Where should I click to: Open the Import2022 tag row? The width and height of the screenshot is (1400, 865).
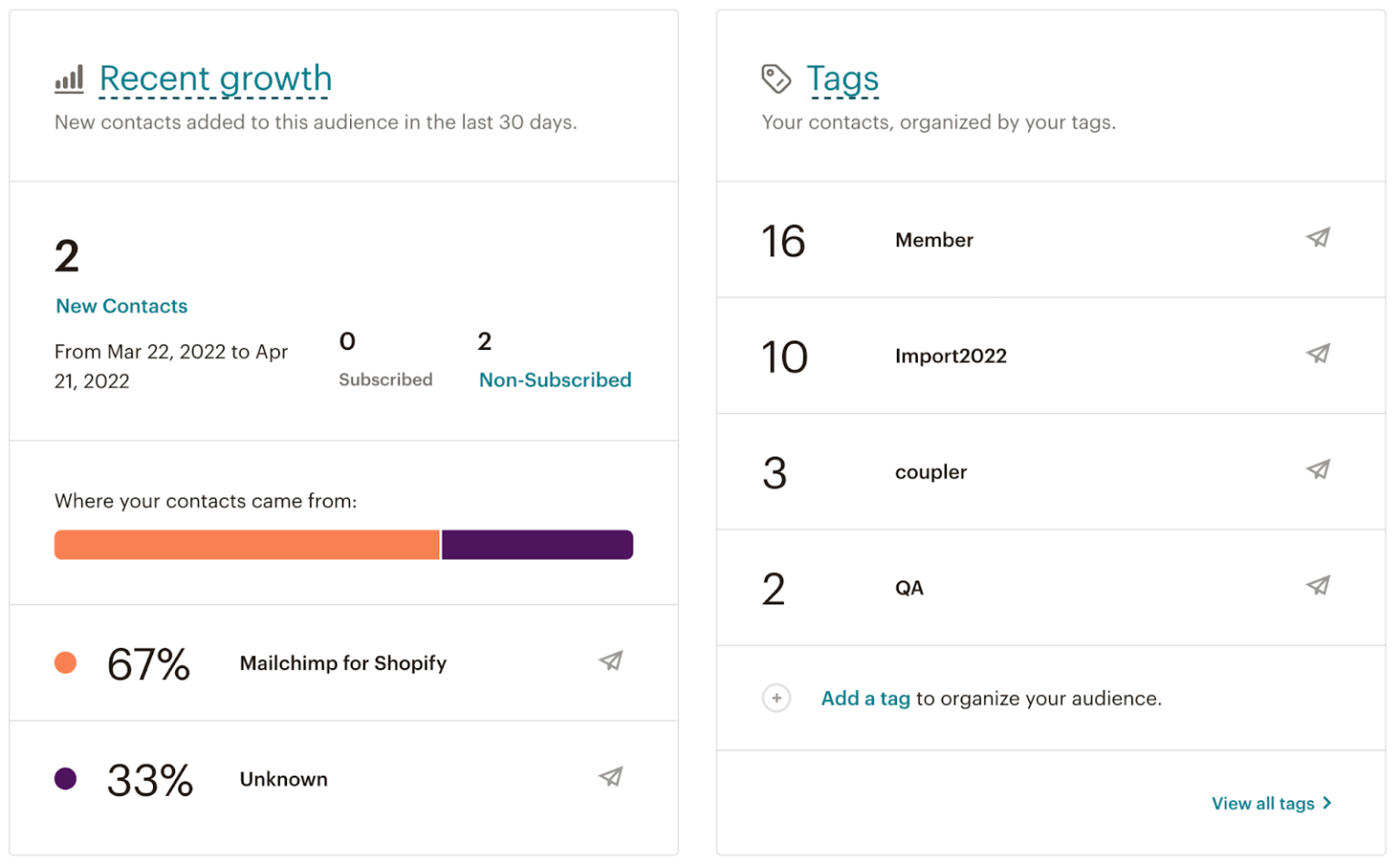click(951, 355)
